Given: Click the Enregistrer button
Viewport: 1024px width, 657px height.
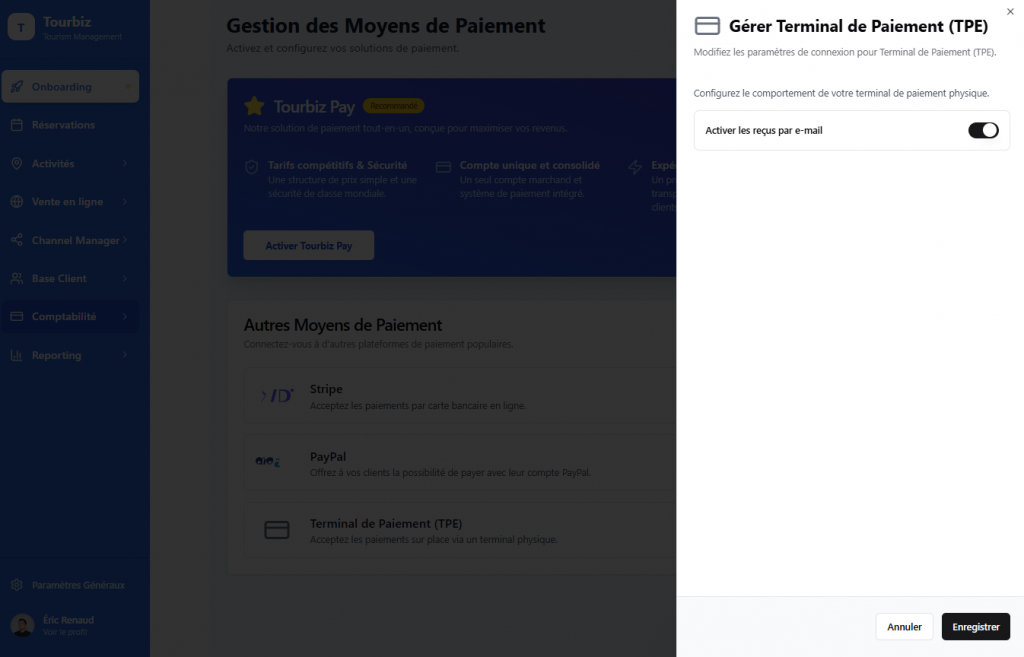Looking at the screenshot, I should 975,627.
